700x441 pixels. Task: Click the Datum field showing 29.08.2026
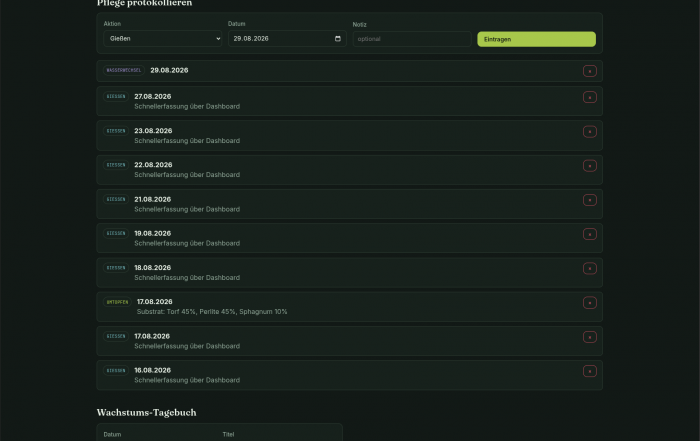287,38
